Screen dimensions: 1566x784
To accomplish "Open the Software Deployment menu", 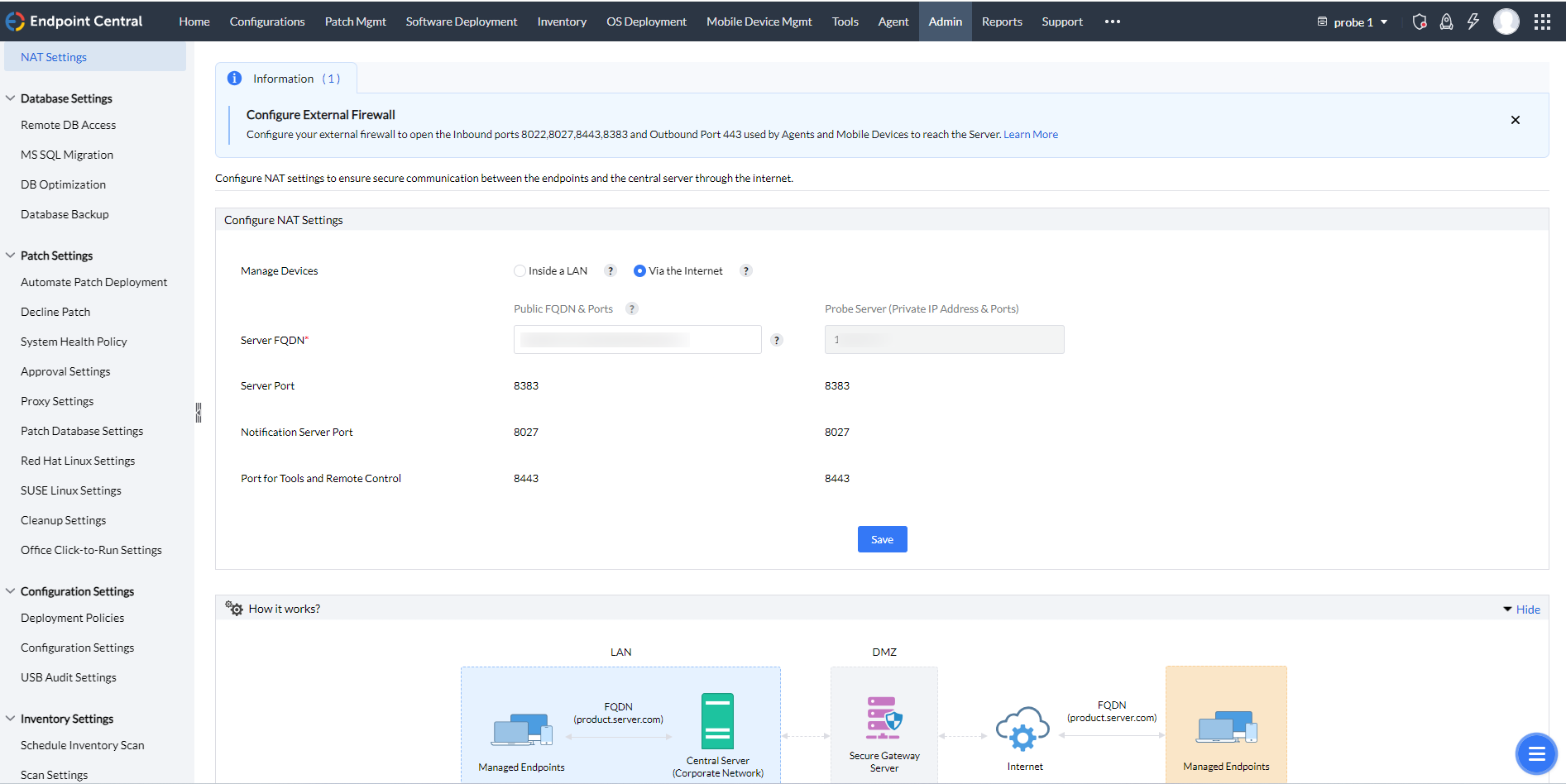I will [462, 22].
